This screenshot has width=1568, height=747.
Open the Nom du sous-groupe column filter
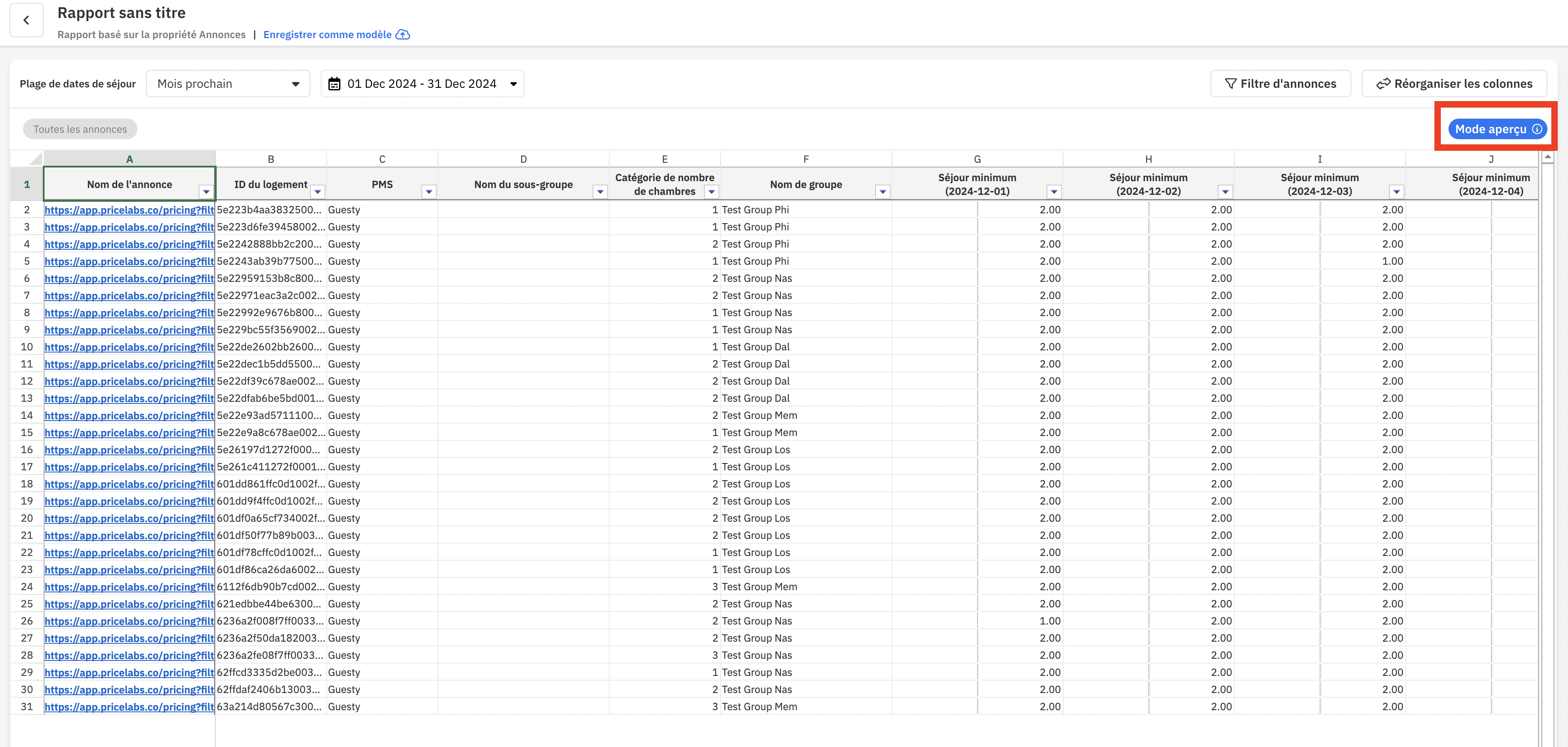tap(600, 192)
